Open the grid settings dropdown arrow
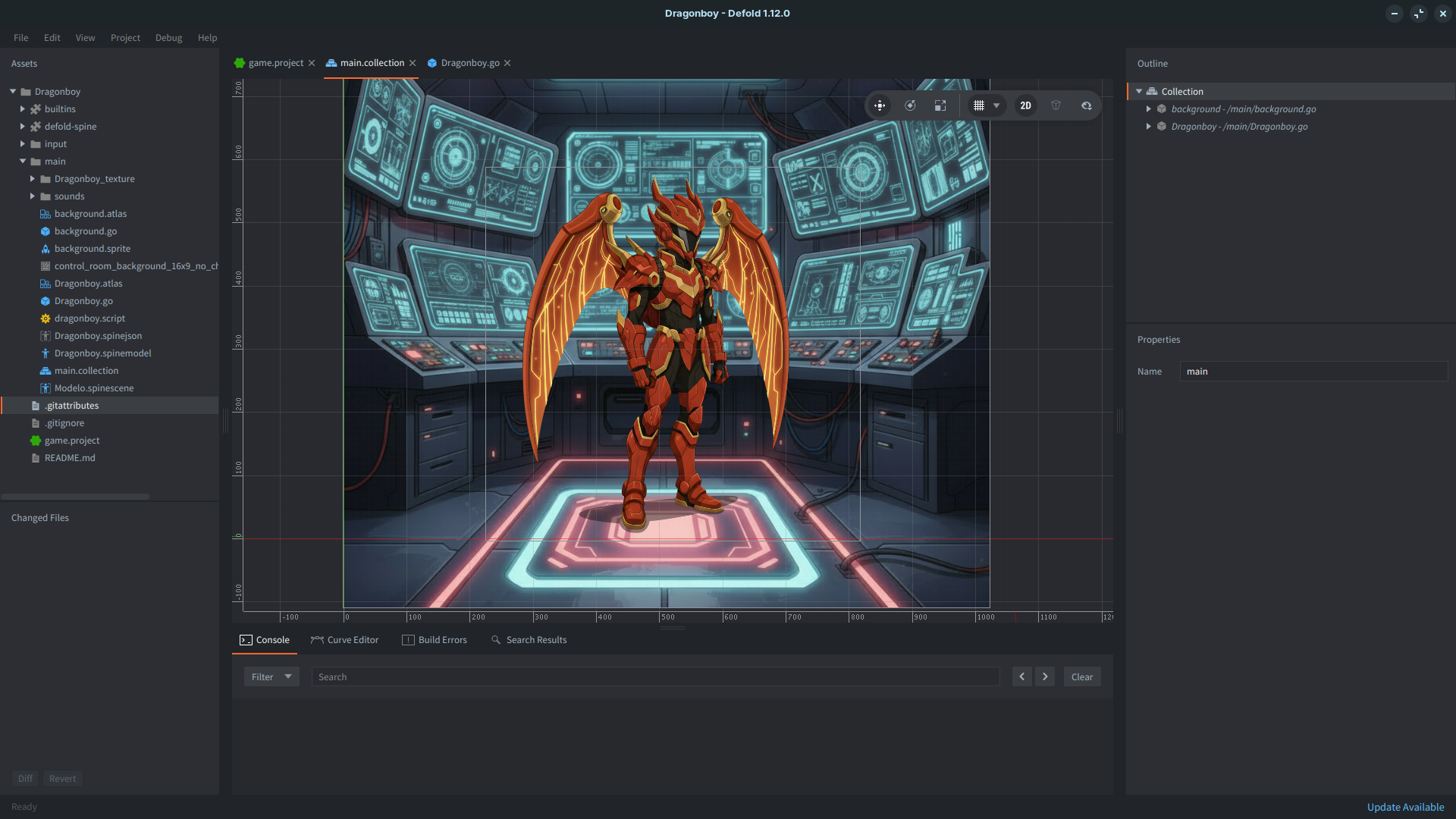This screenshot has height=819, width=1456. (996, 105)
